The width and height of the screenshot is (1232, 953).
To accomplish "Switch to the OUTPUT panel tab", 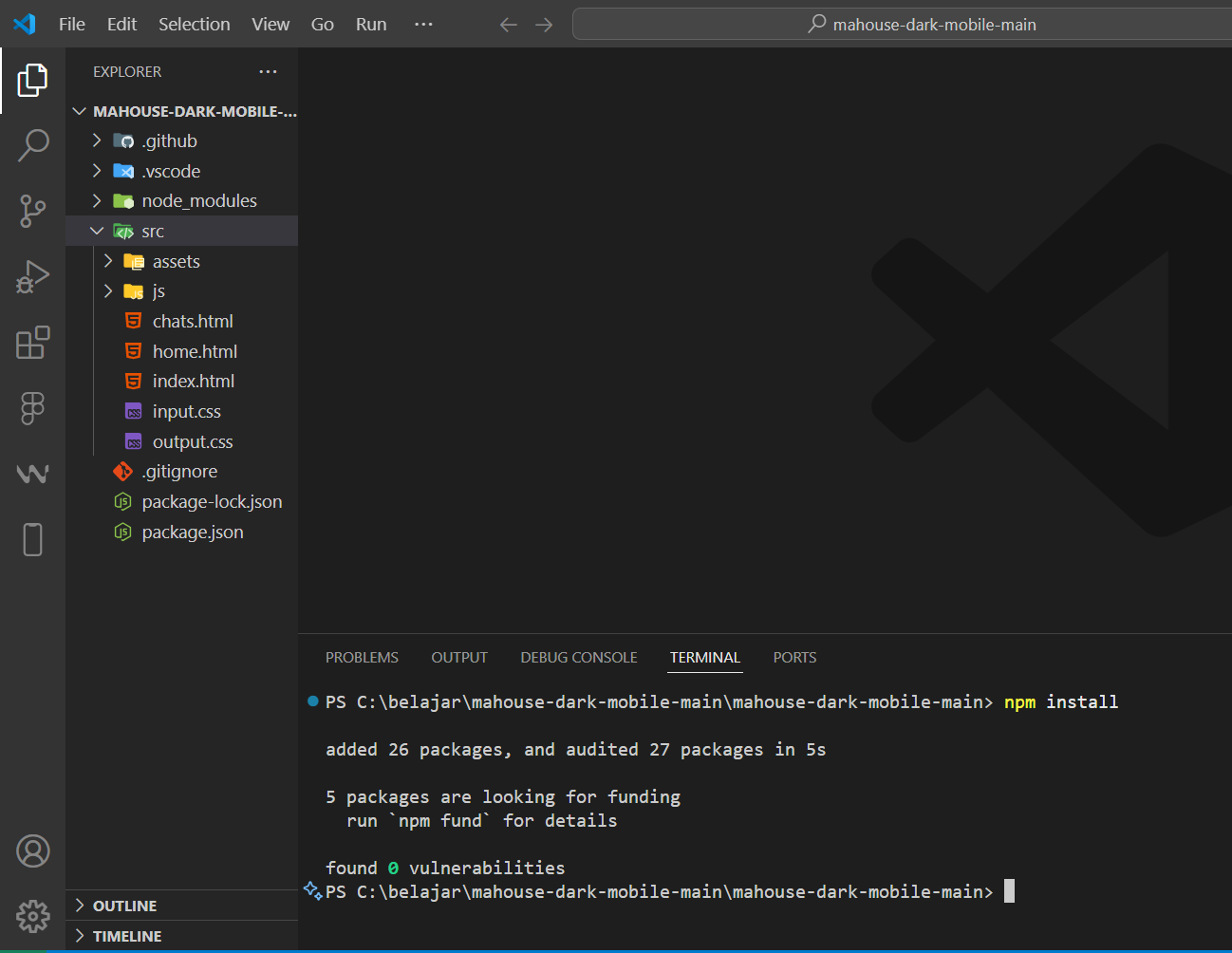I will [459, 657].
